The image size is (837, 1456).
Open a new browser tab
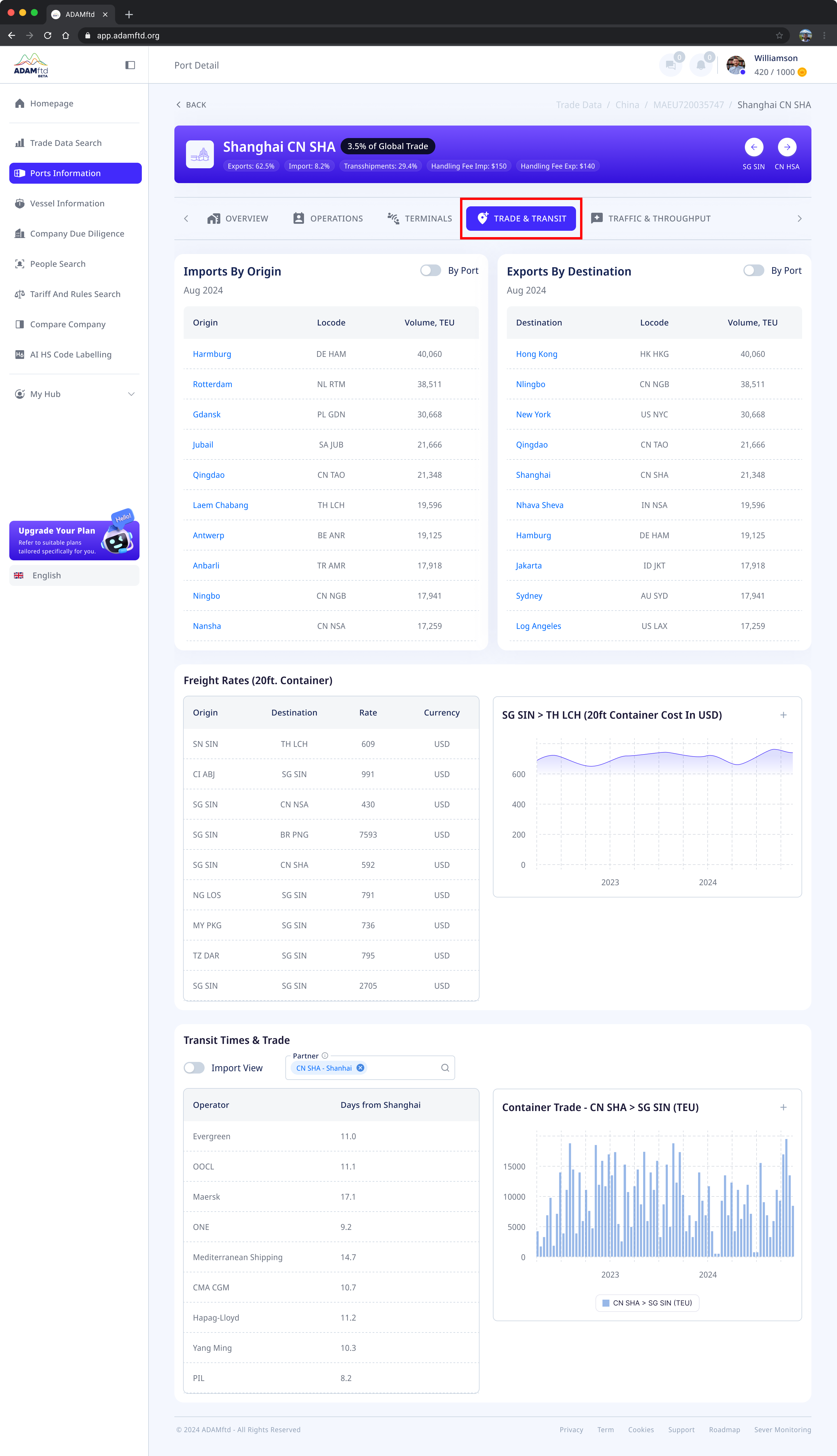tap(129, 14)
